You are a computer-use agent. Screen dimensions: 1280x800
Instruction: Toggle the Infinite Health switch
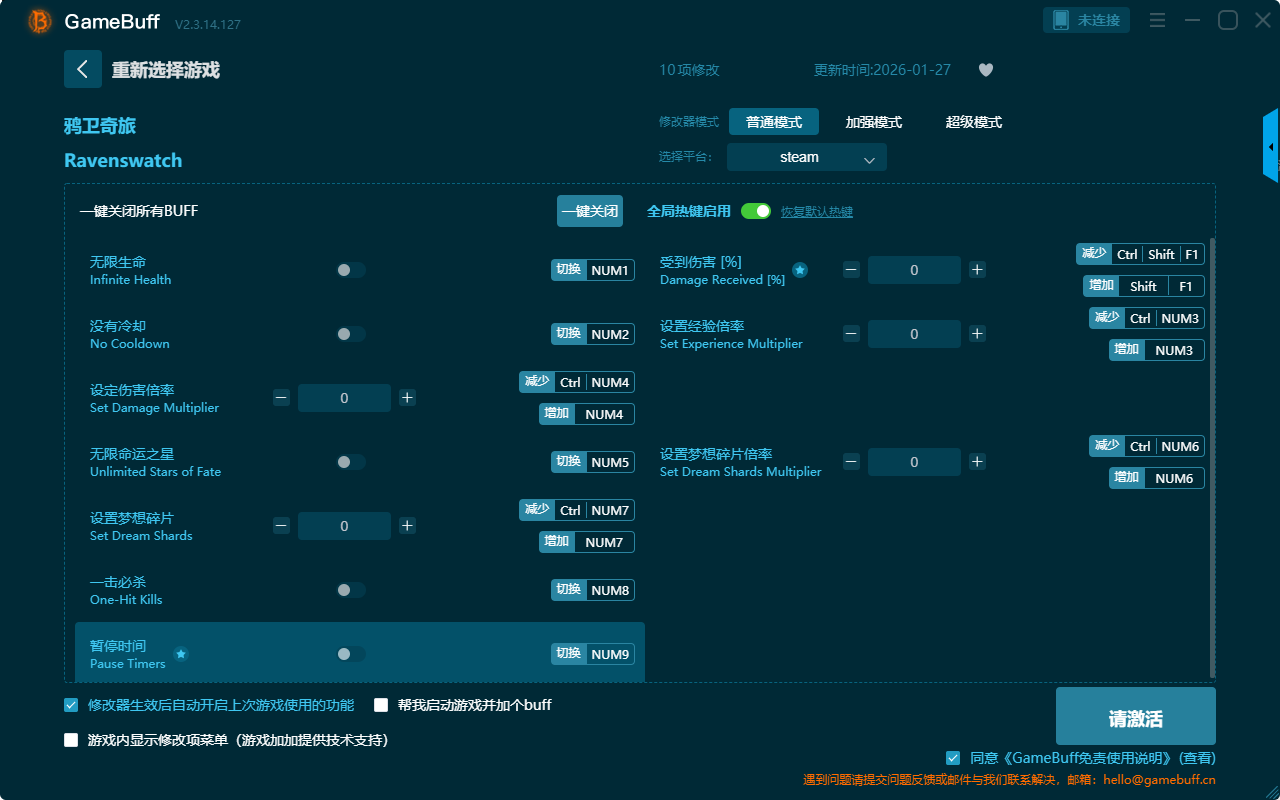pyautogui.click(x=350, y=270)
